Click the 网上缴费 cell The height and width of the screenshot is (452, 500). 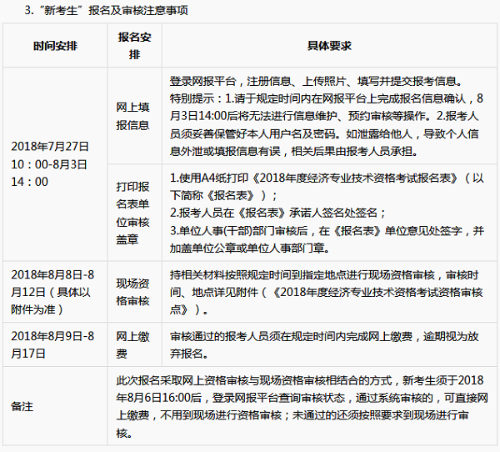[x=133, y=345]
